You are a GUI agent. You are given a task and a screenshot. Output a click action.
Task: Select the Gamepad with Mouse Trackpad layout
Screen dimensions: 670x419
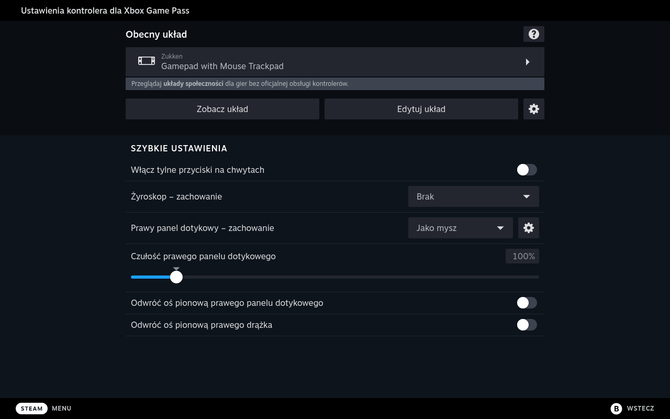coord(335,62)
